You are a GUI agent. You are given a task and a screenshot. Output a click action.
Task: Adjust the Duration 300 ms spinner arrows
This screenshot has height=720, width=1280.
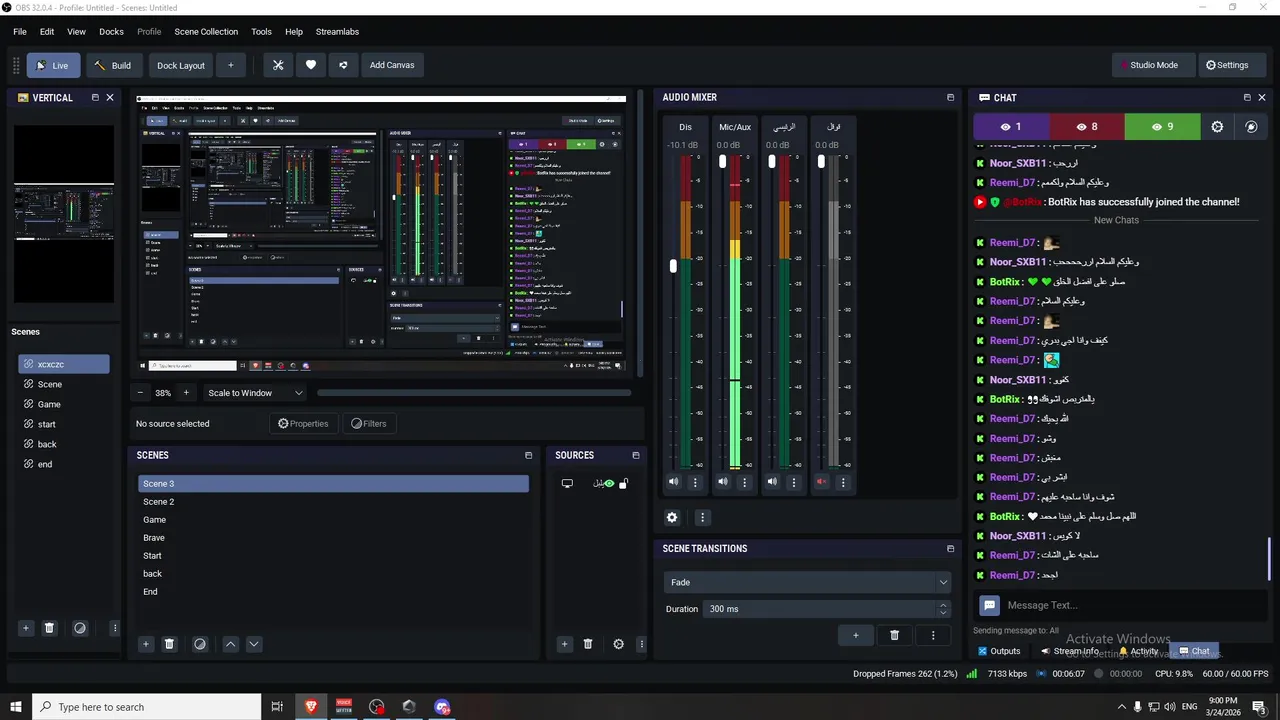coord(943,609)
